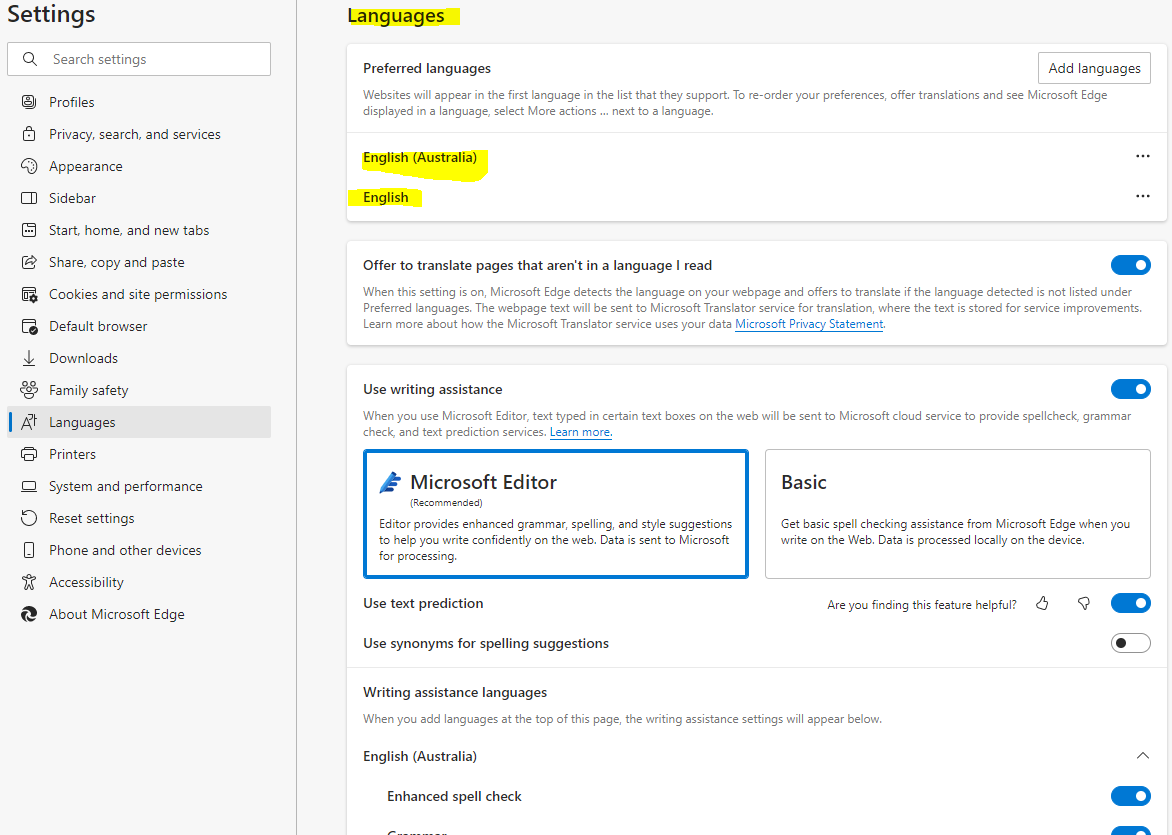The image size is (1172, 835).
Task: Click the About Microsoft Edge logo icon
Action: click(29, 614)
